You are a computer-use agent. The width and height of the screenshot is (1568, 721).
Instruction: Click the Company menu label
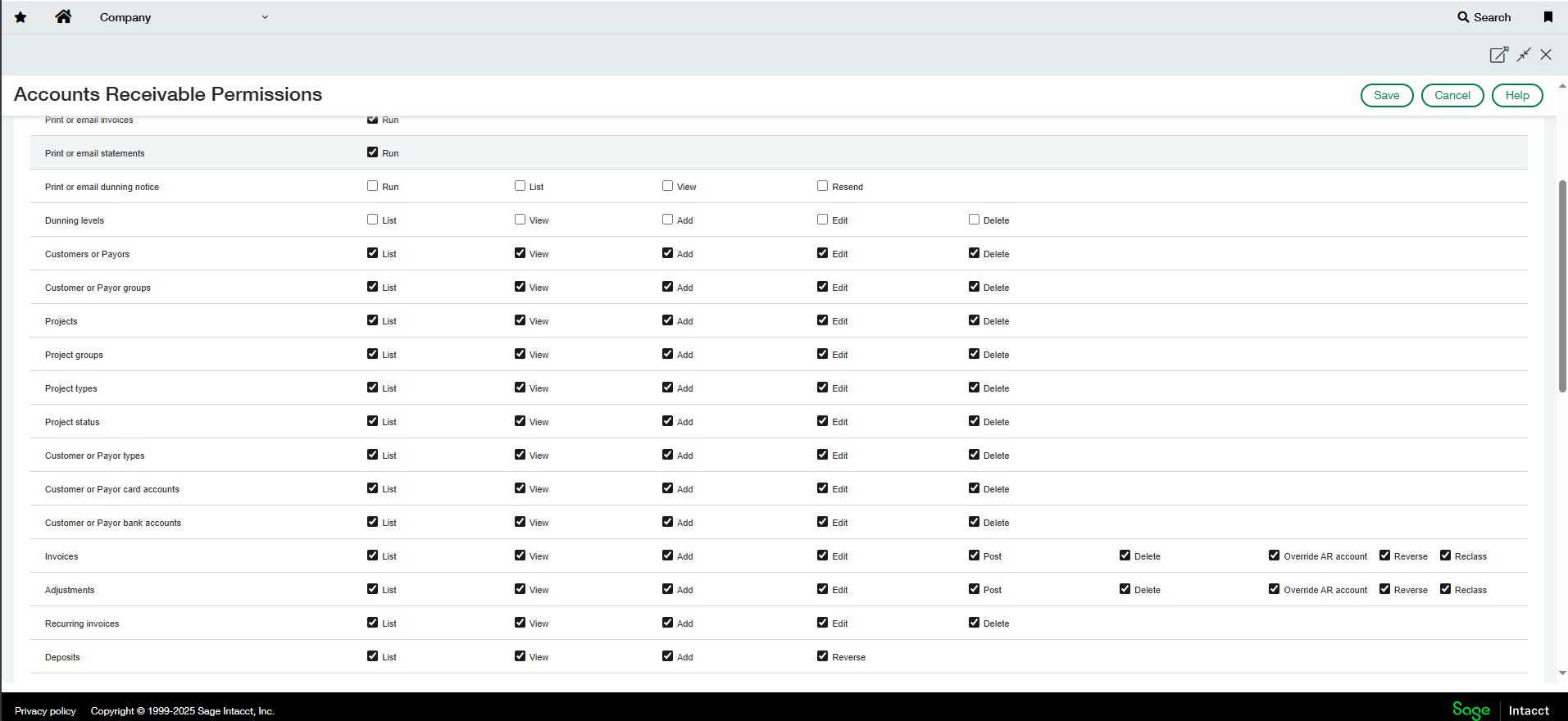[125, 17]
